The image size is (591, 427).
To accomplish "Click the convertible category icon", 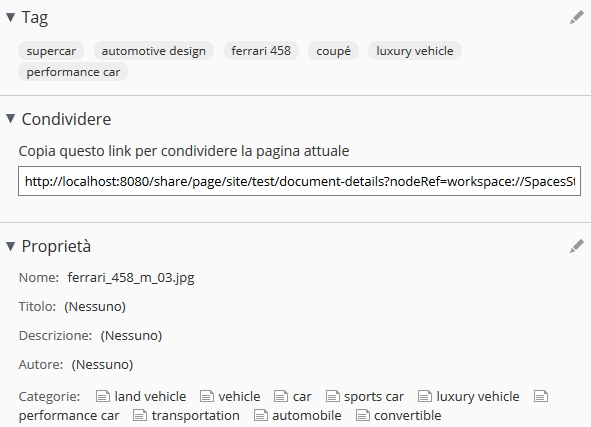I will pos(363,415).
